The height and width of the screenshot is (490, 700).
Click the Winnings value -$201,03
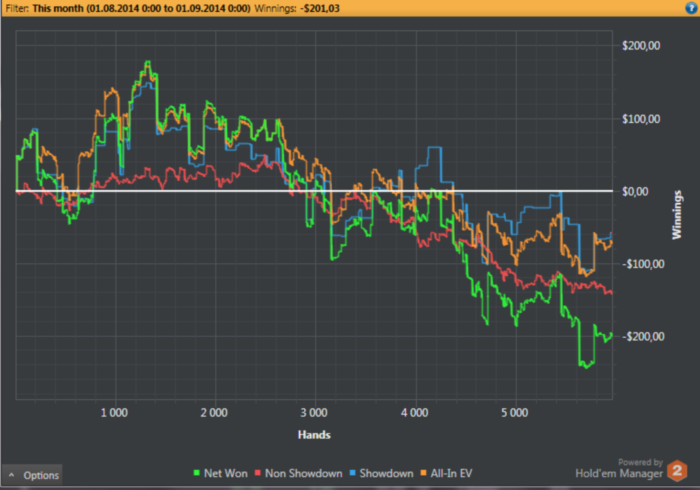coord(321,8)
